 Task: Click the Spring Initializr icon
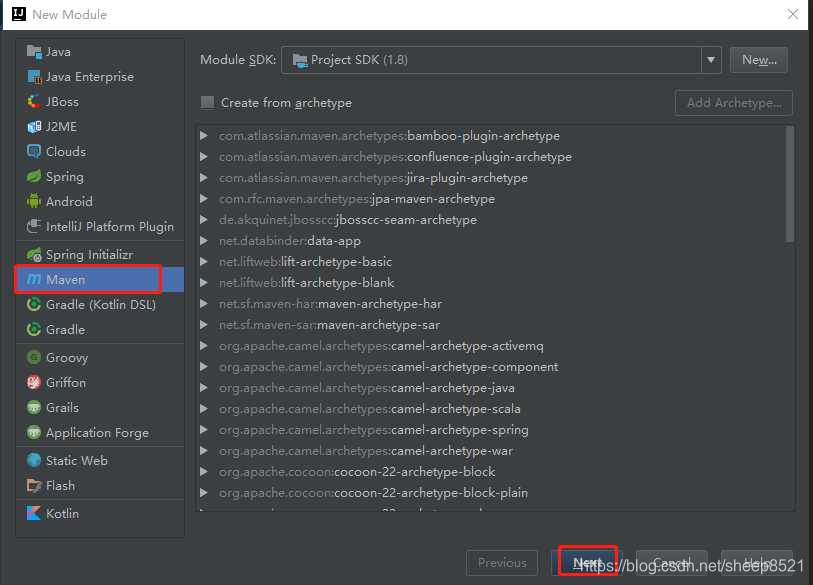[x=34, y=255]
